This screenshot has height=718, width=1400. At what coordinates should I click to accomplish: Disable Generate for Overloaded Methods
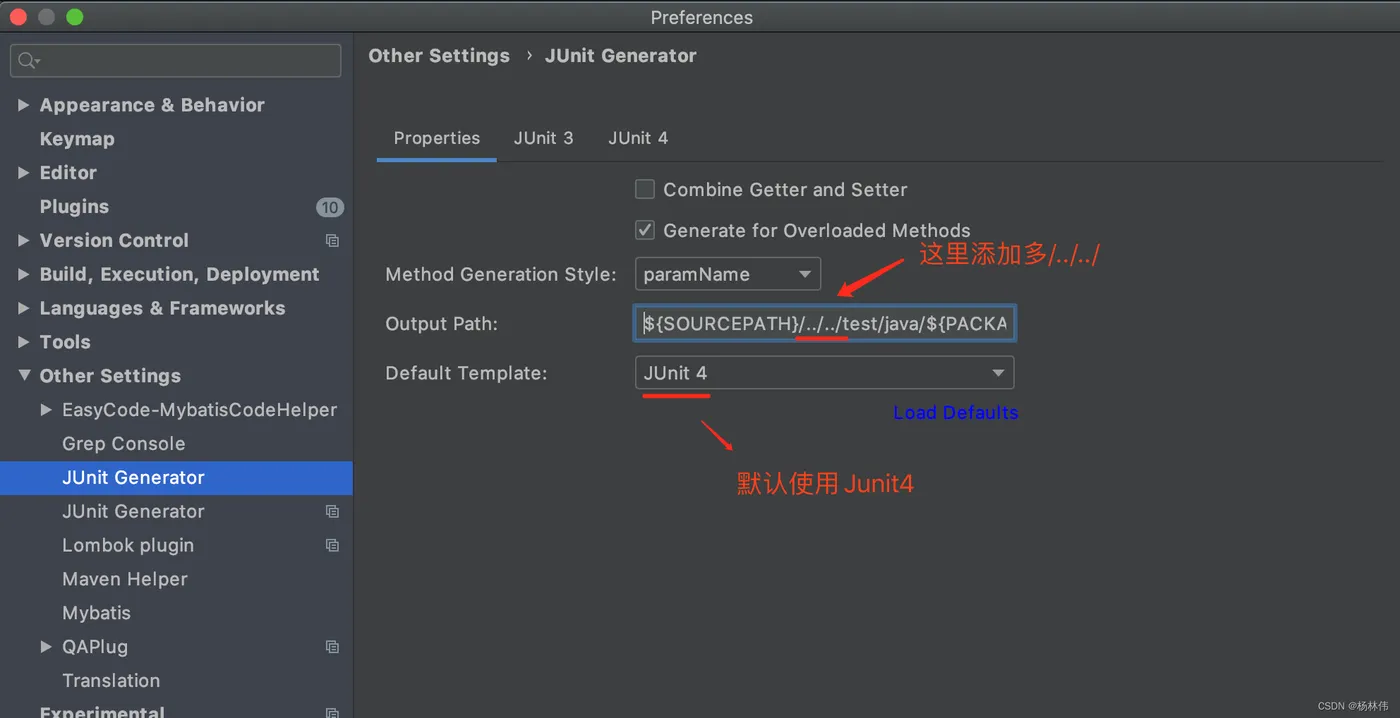pyautogui.click(x=645, y=230)
